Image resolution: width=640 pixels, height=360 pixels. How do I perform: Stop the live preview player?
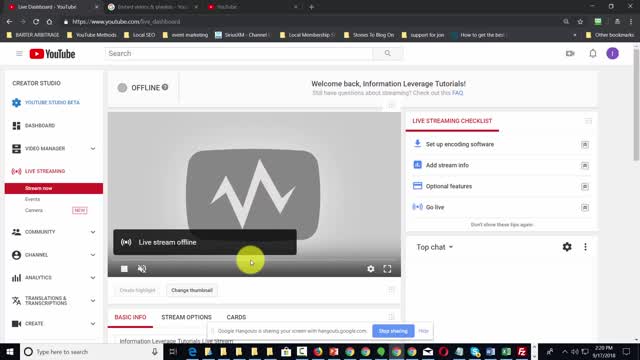click(124, 269)
